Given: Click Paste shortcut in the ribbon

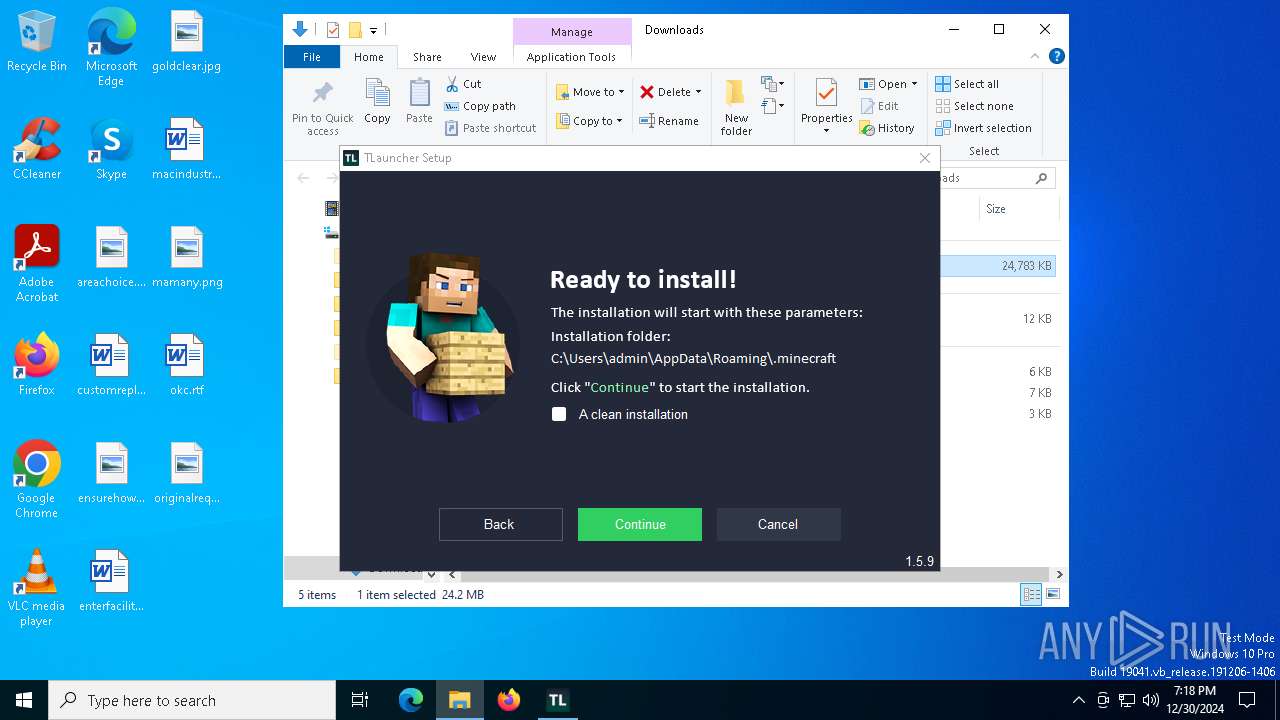Looking at the screenshot, I should tap(490, 128).
